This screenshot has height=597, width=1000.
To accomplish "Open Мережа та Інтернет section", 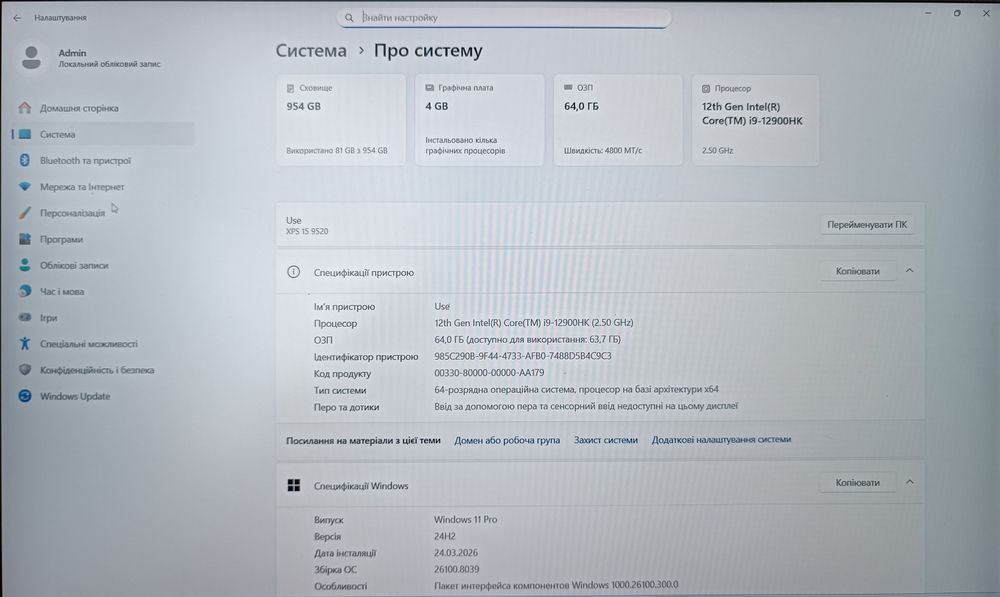I will 82,187.
